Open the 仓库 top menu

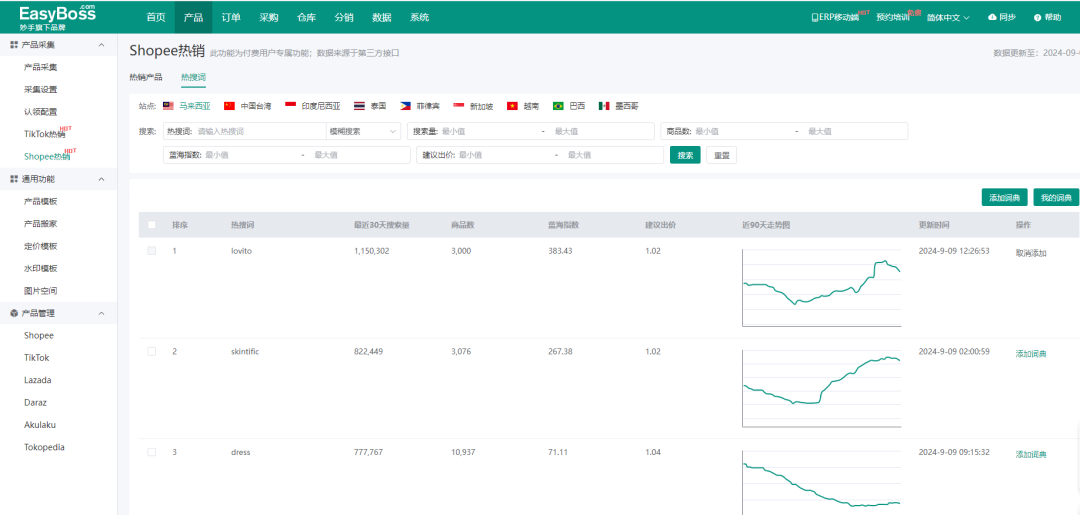pyautogui.click(x=307, y=17)
